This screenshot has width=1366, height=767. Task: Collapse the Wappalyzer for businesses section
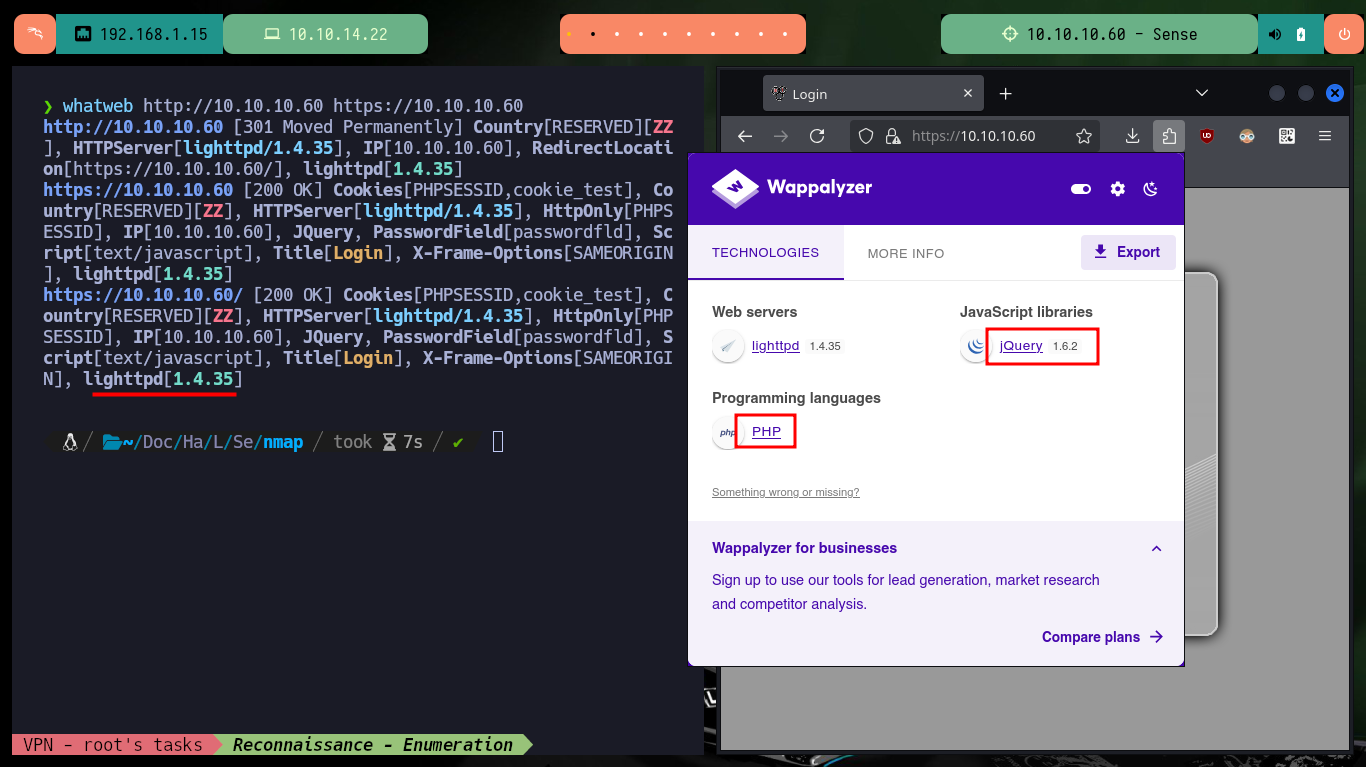pyautogui.click(x=1157, y=548)
